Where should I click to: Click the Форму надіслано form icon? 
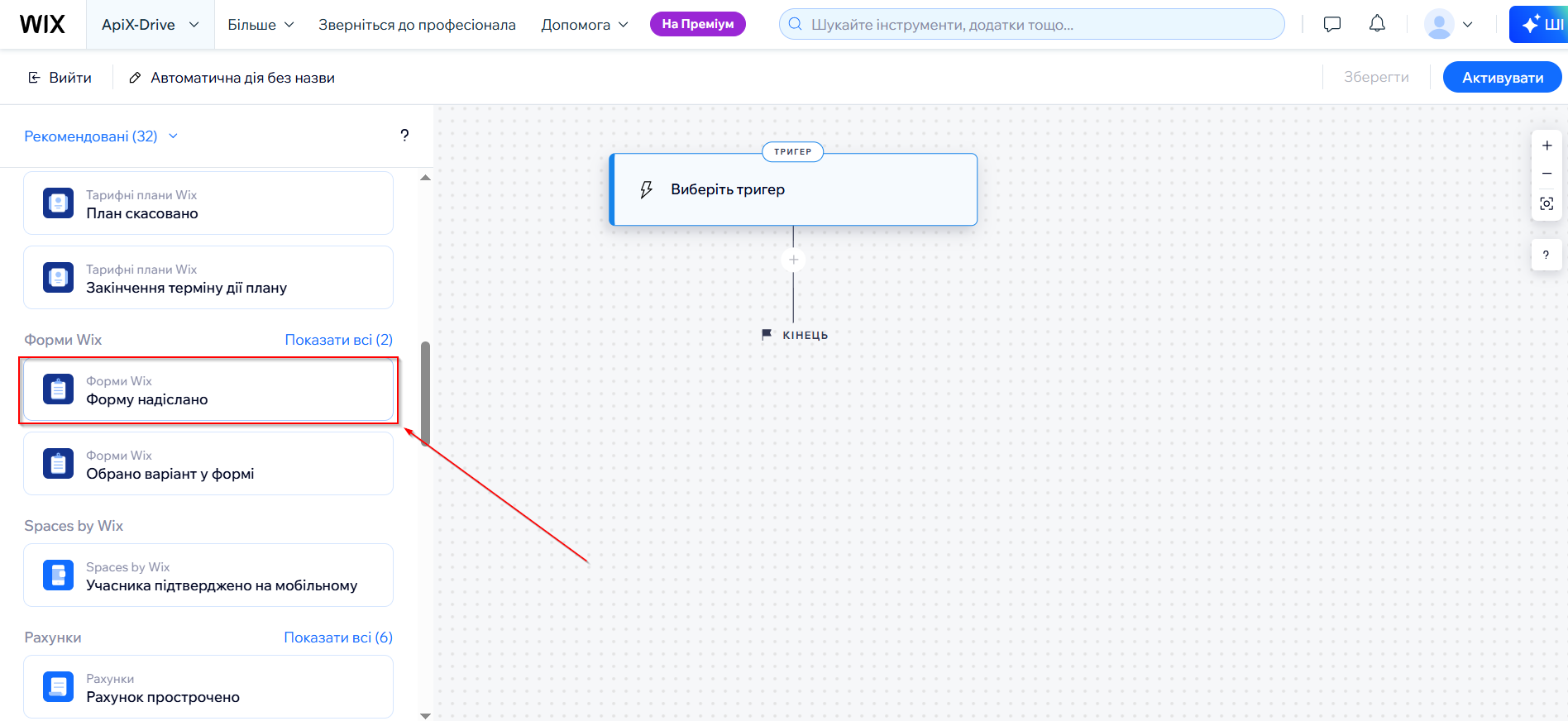point(58,389)
